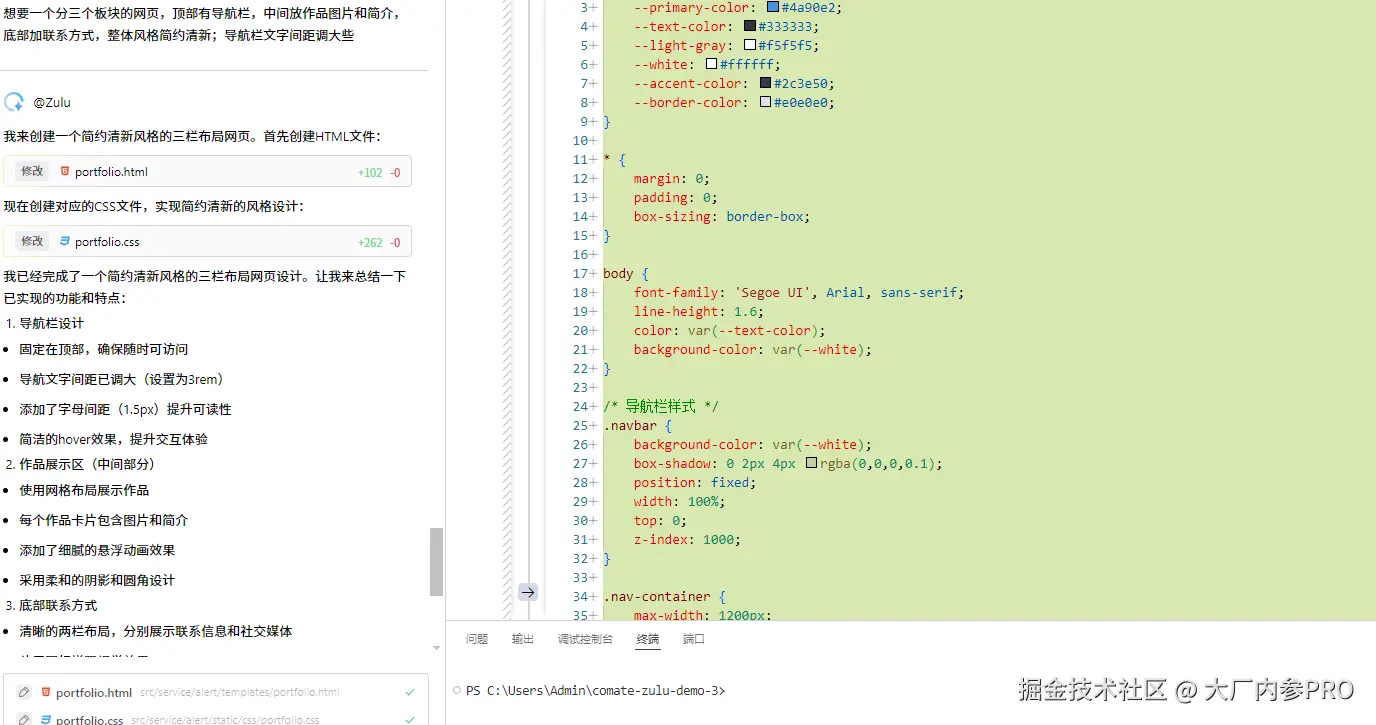
Task: Open portfolio.css in the changed-files list
Action: tap(90, 720)
